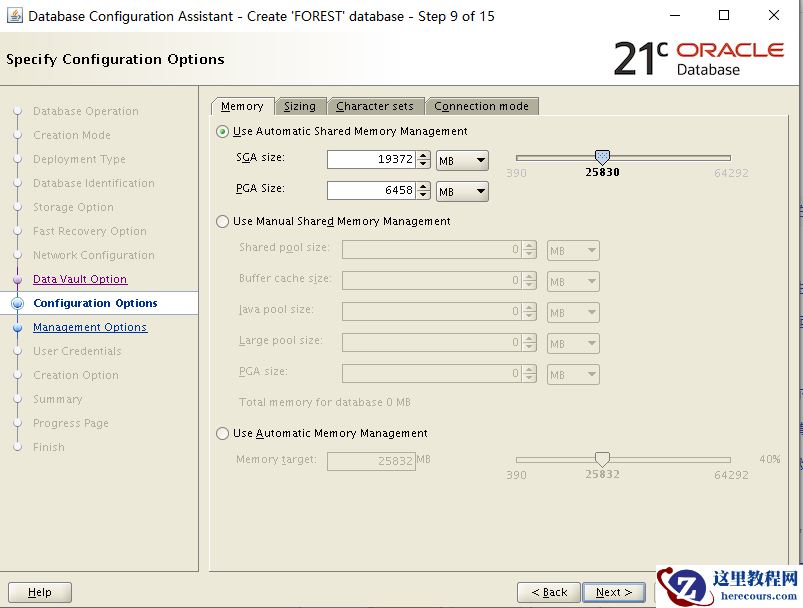Click the SGA size input field
803x608 pixels.
[371, 159]
